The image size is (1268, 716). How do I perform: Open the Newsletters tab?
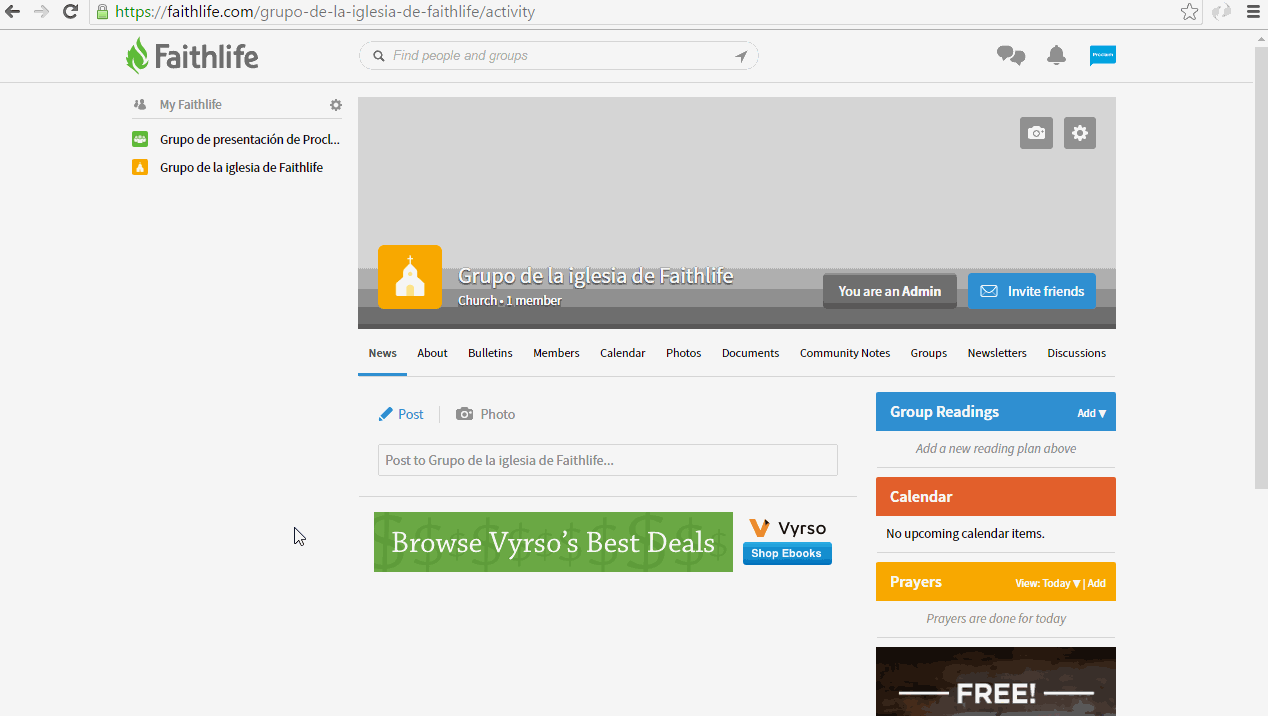(997, 353)
